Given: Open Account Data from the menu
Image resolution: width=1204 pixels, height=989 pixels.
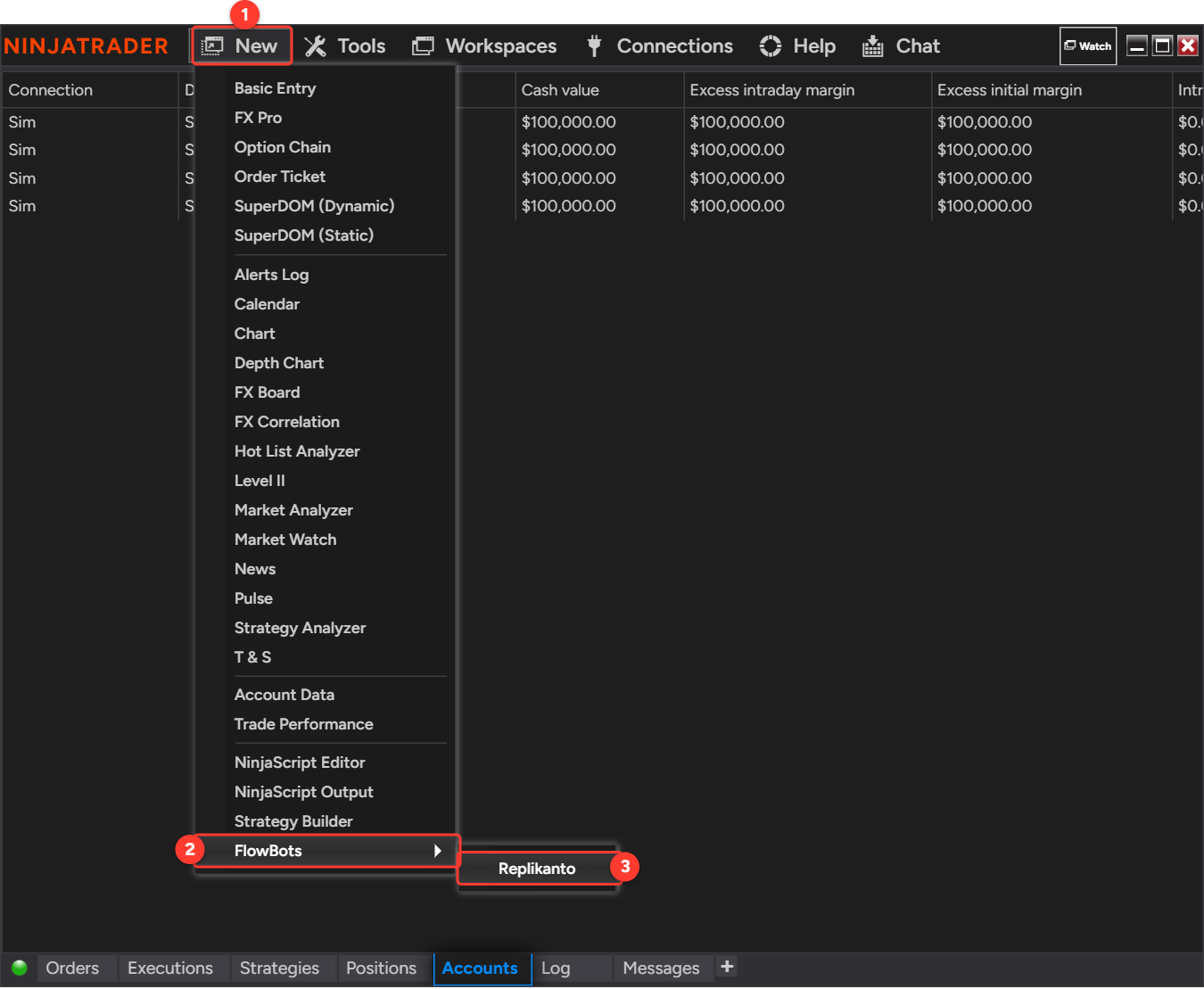Looking at the screenshot, I should pos(284,695).
